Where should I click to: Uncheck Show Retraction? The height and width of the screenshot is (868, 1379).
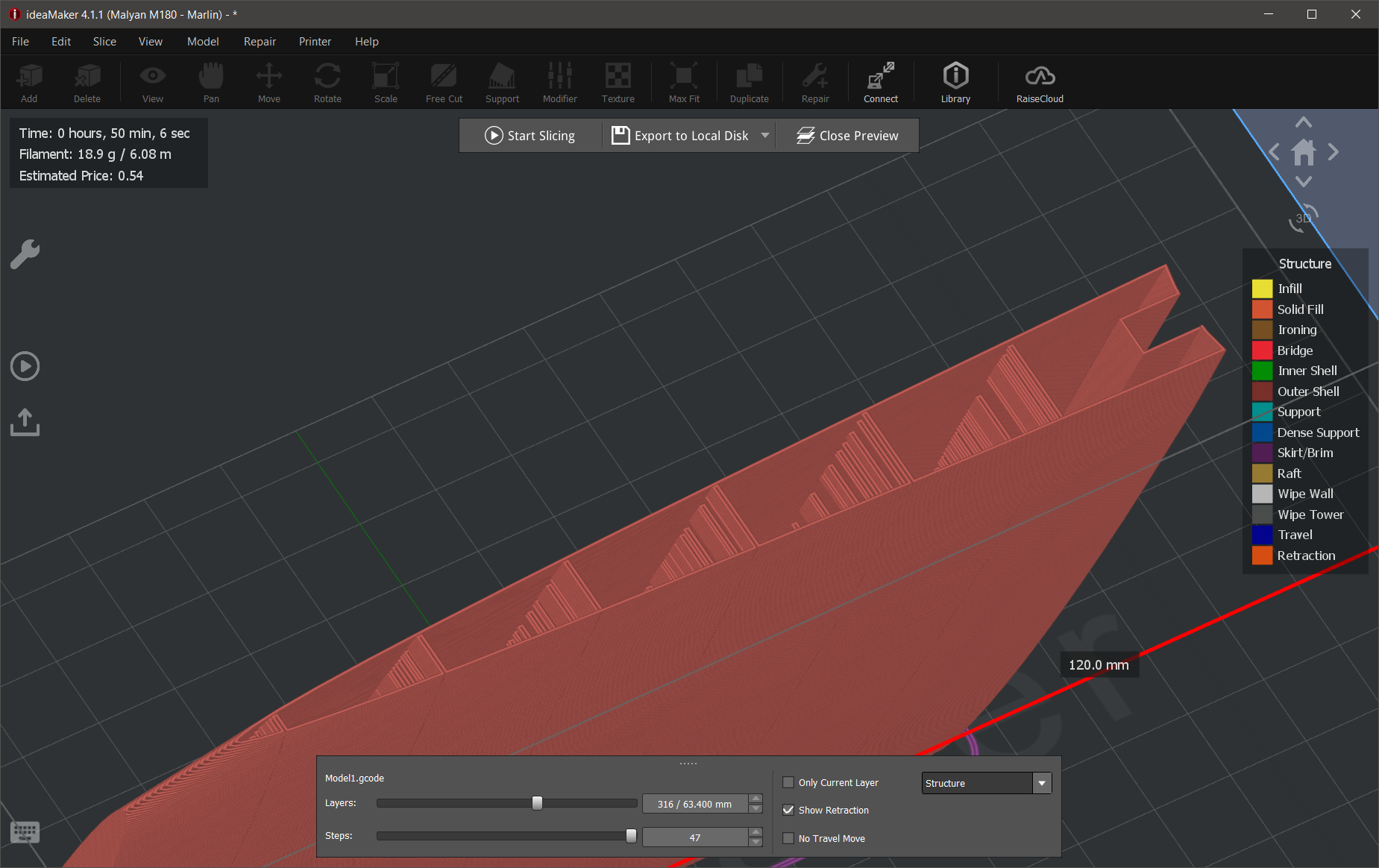[788, 810]
